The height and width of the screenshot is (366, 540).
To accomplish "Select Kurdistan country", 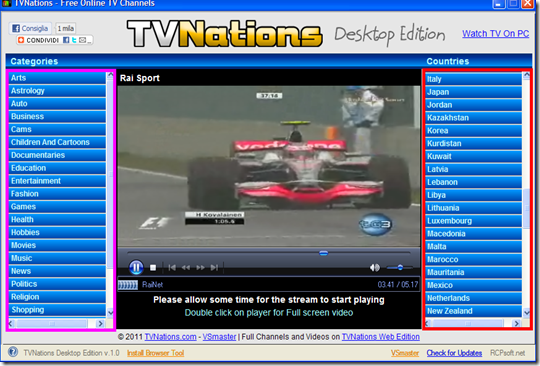I will click(x=474, y=144).
